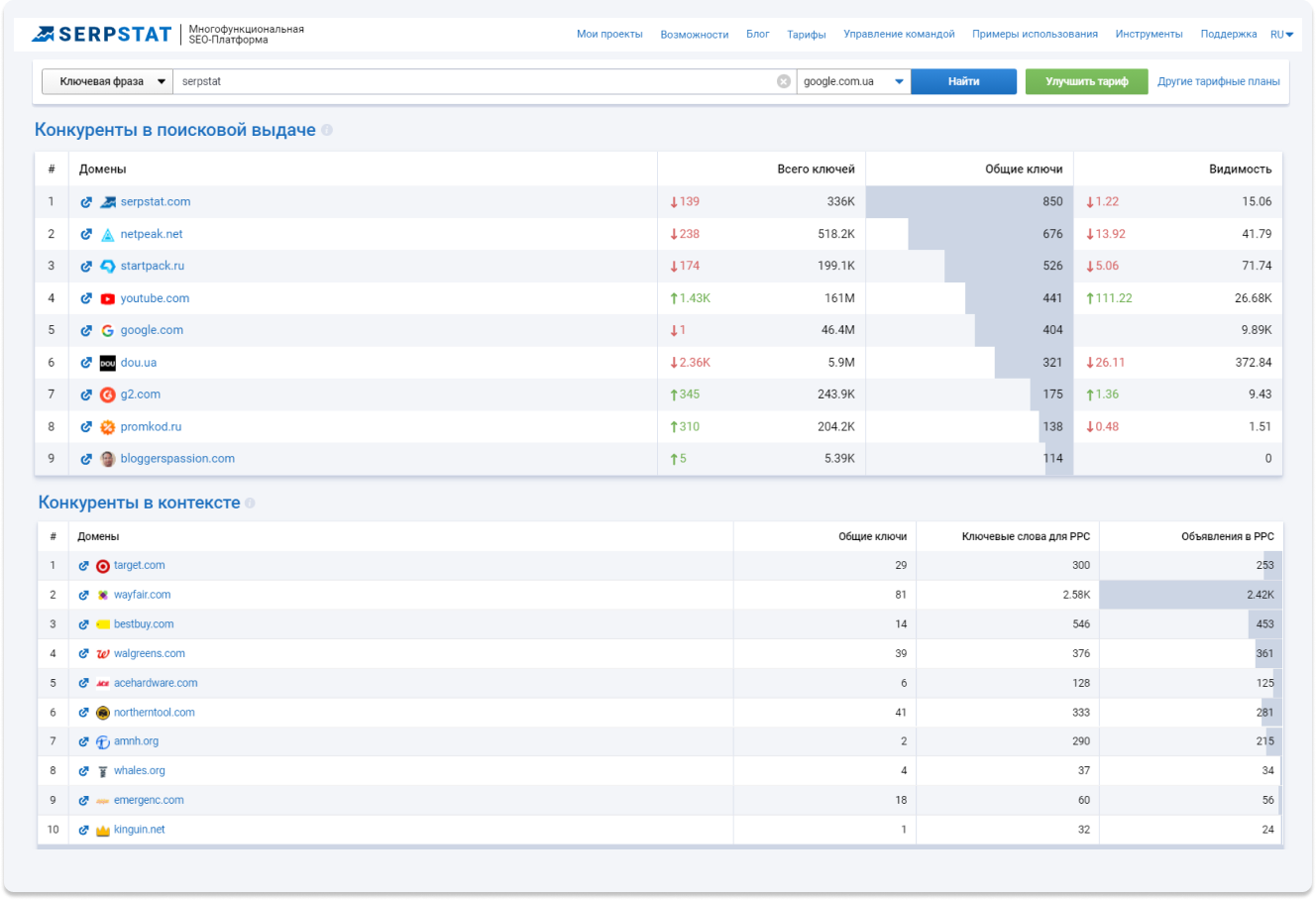
Task: Open the Другие тарифные планы link
Action: (x=1219, y=81)
